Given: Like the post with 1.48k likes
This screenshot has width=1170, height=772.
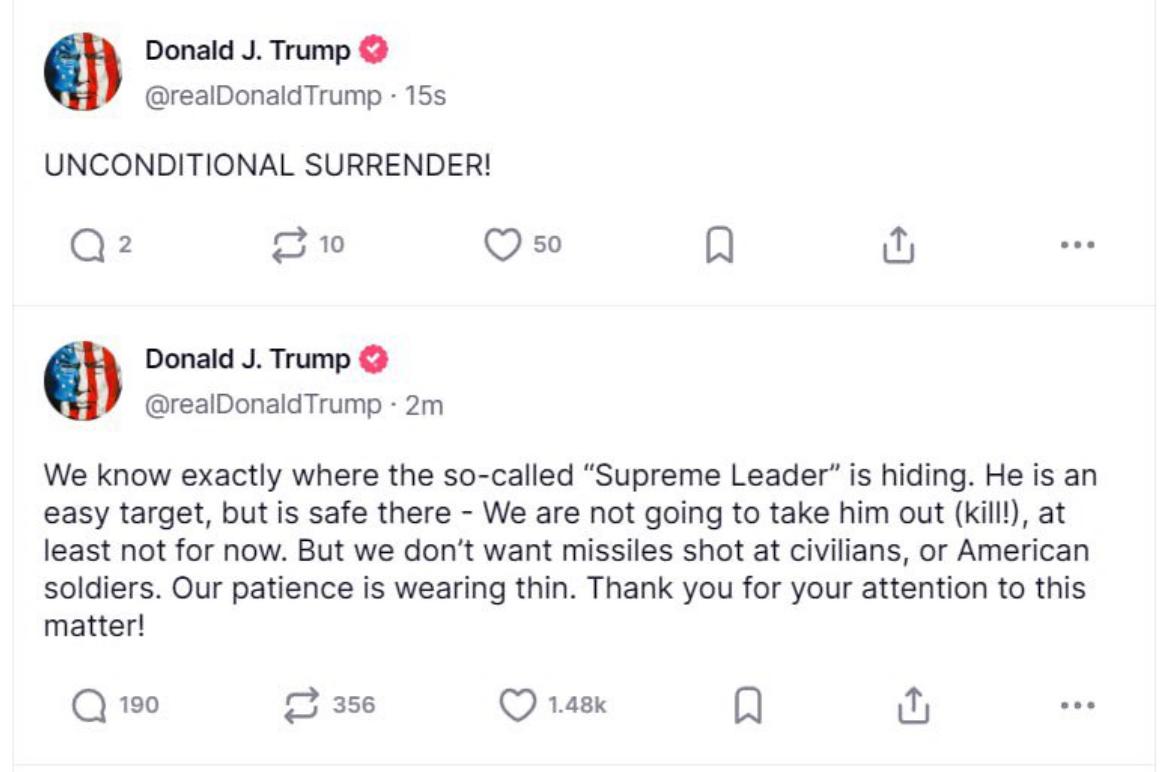Looking at the screenshot, I should click(517, 705).
